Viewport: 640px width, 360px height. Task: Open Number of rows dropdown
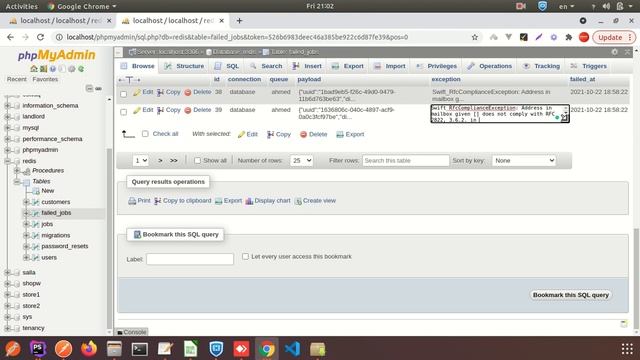point(302,160)
